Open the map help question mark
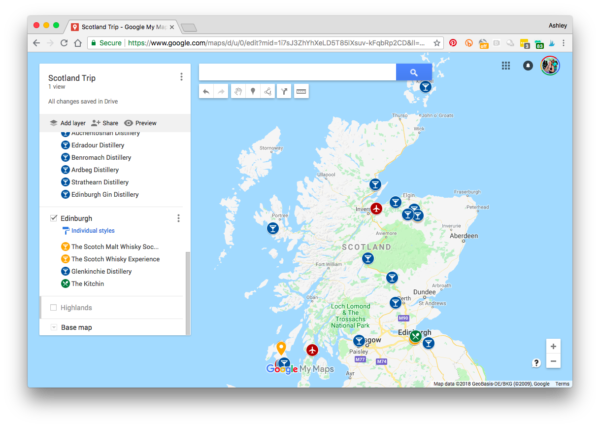 [536, 363]
